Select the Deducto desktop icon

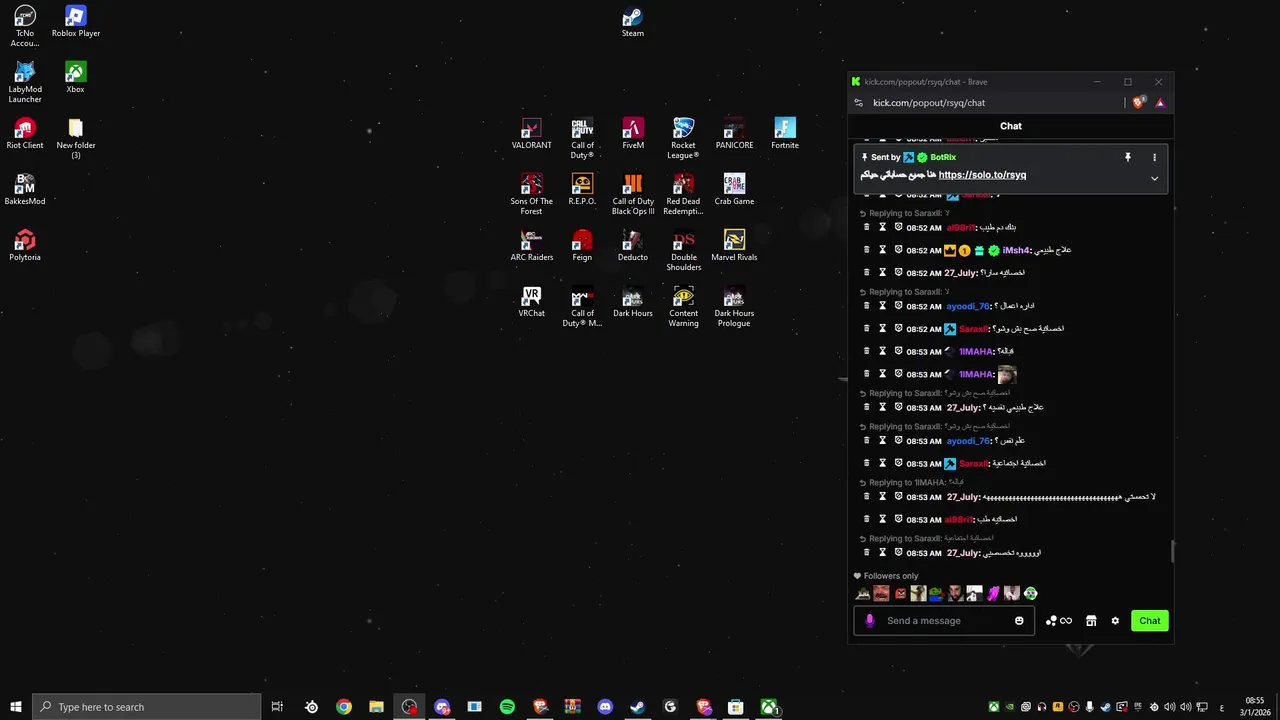632,246
